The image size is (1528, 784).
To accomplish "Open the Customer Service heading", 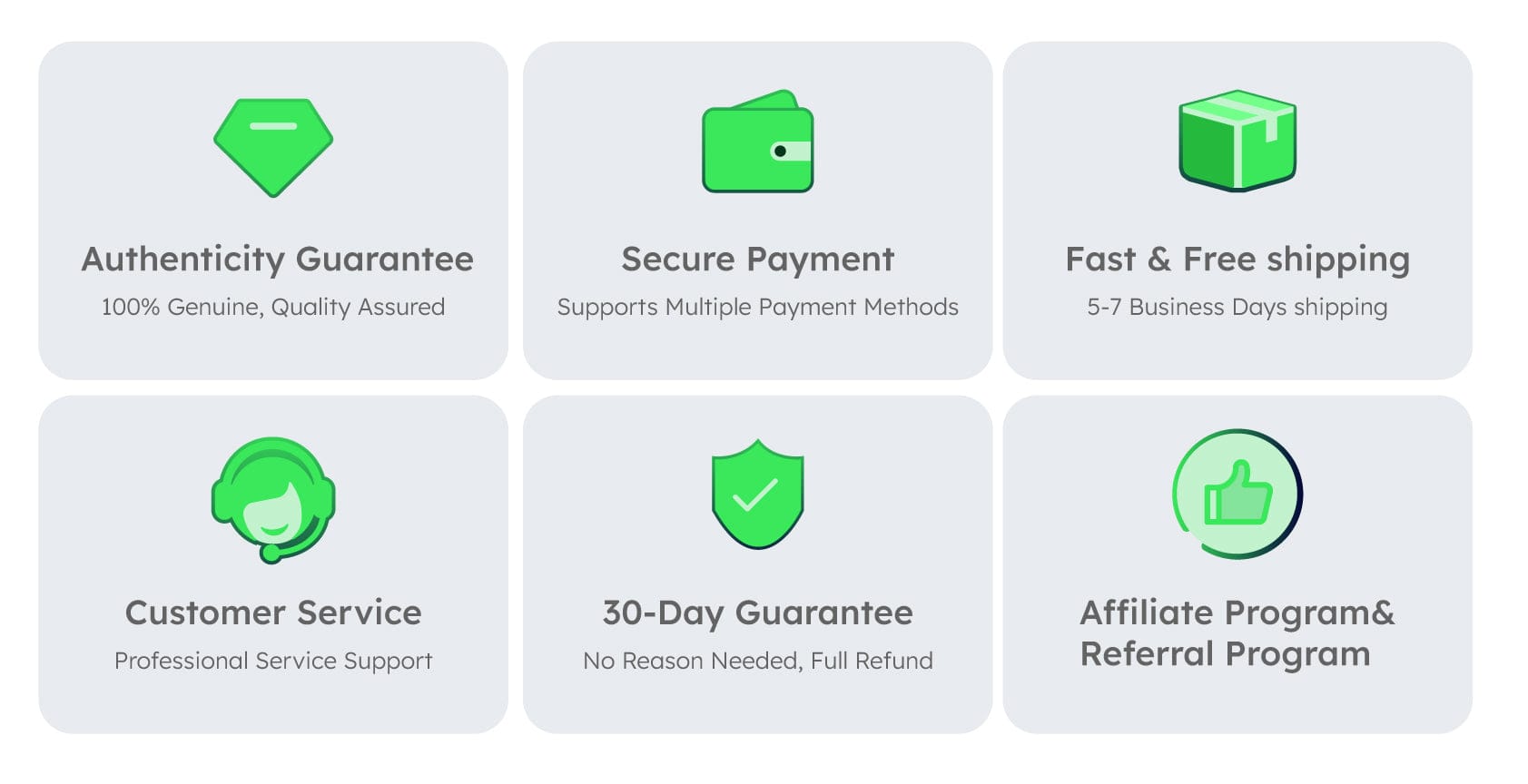I will point(273,613).
